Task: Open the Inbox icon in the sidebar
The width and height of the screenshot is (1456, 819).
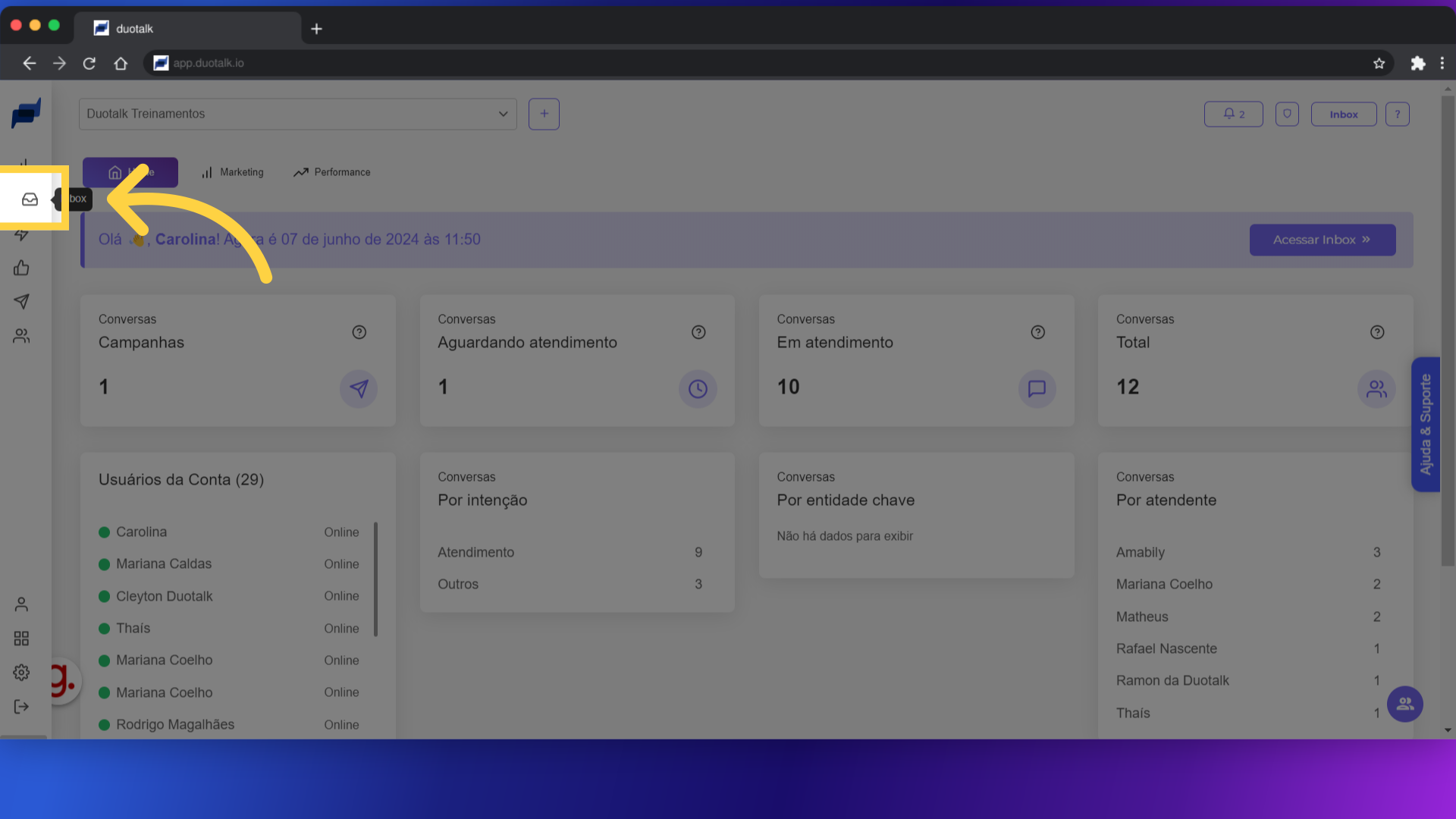Action: 30,199
